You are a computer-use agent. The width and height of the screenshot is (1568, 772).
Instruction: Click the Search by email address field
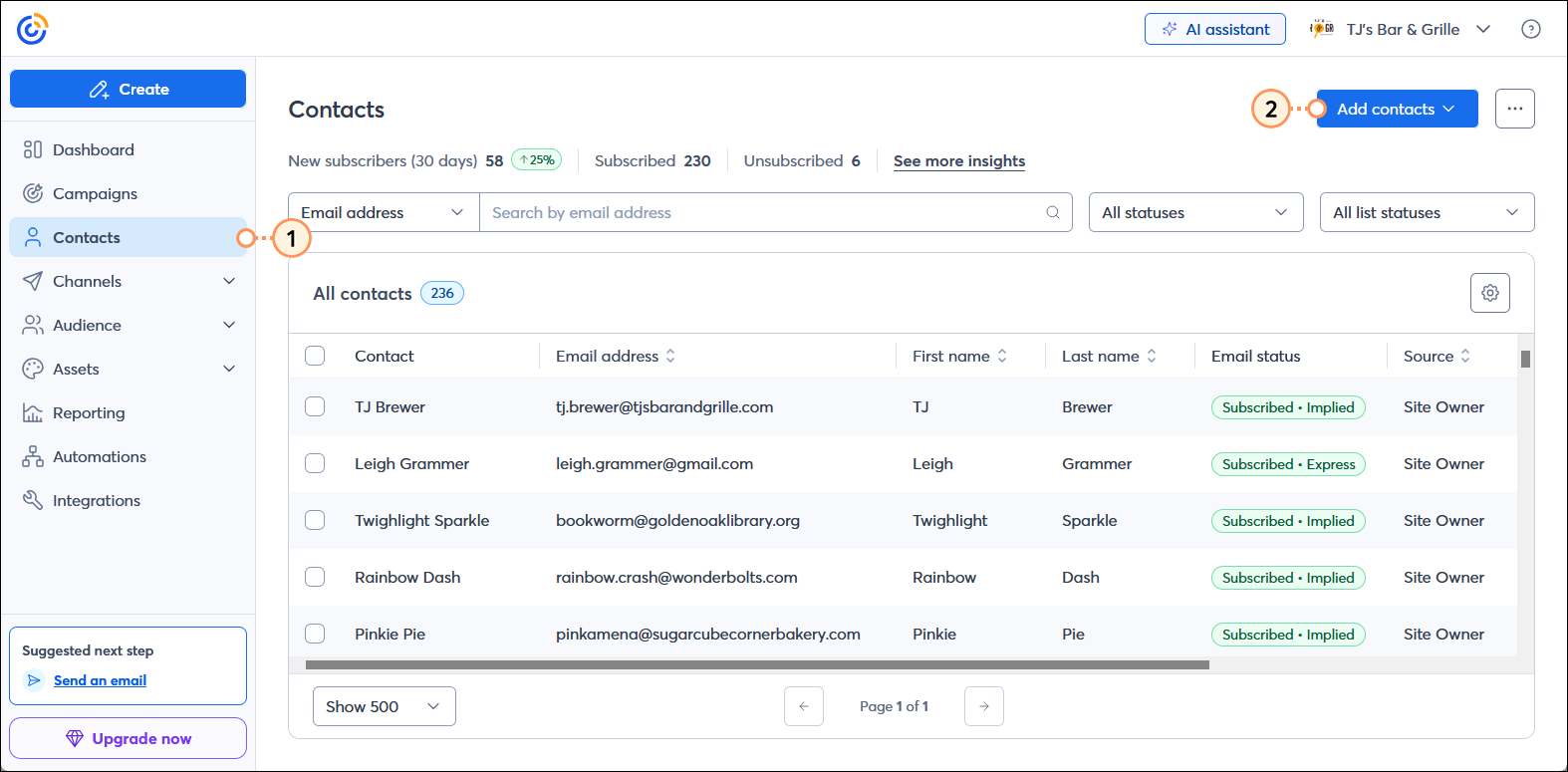point(762,212)
